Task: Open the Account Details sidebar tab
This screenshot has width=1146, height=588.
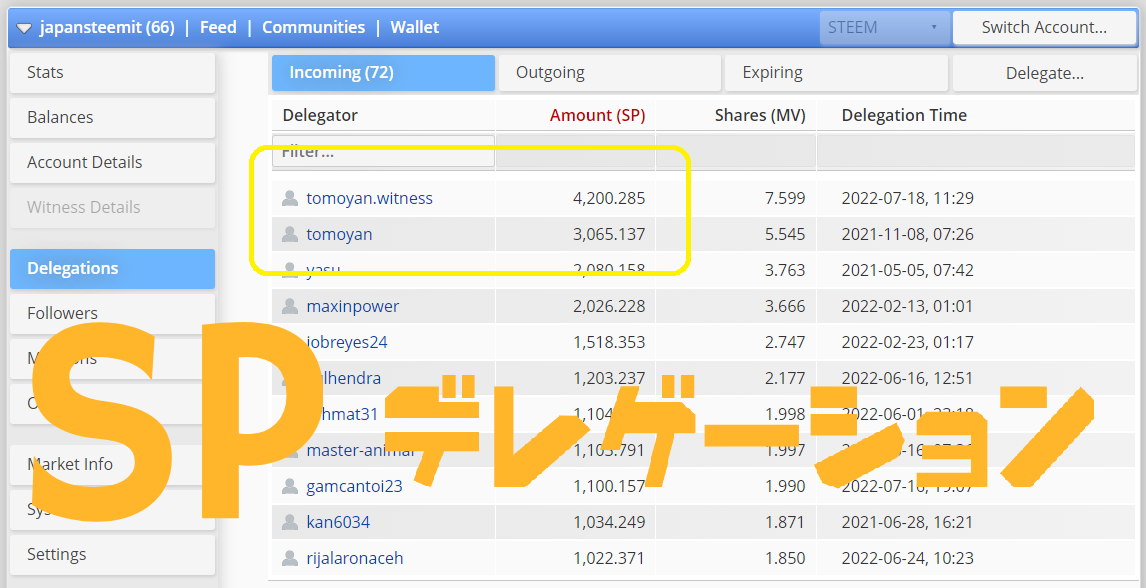Action: pos(113,162)
